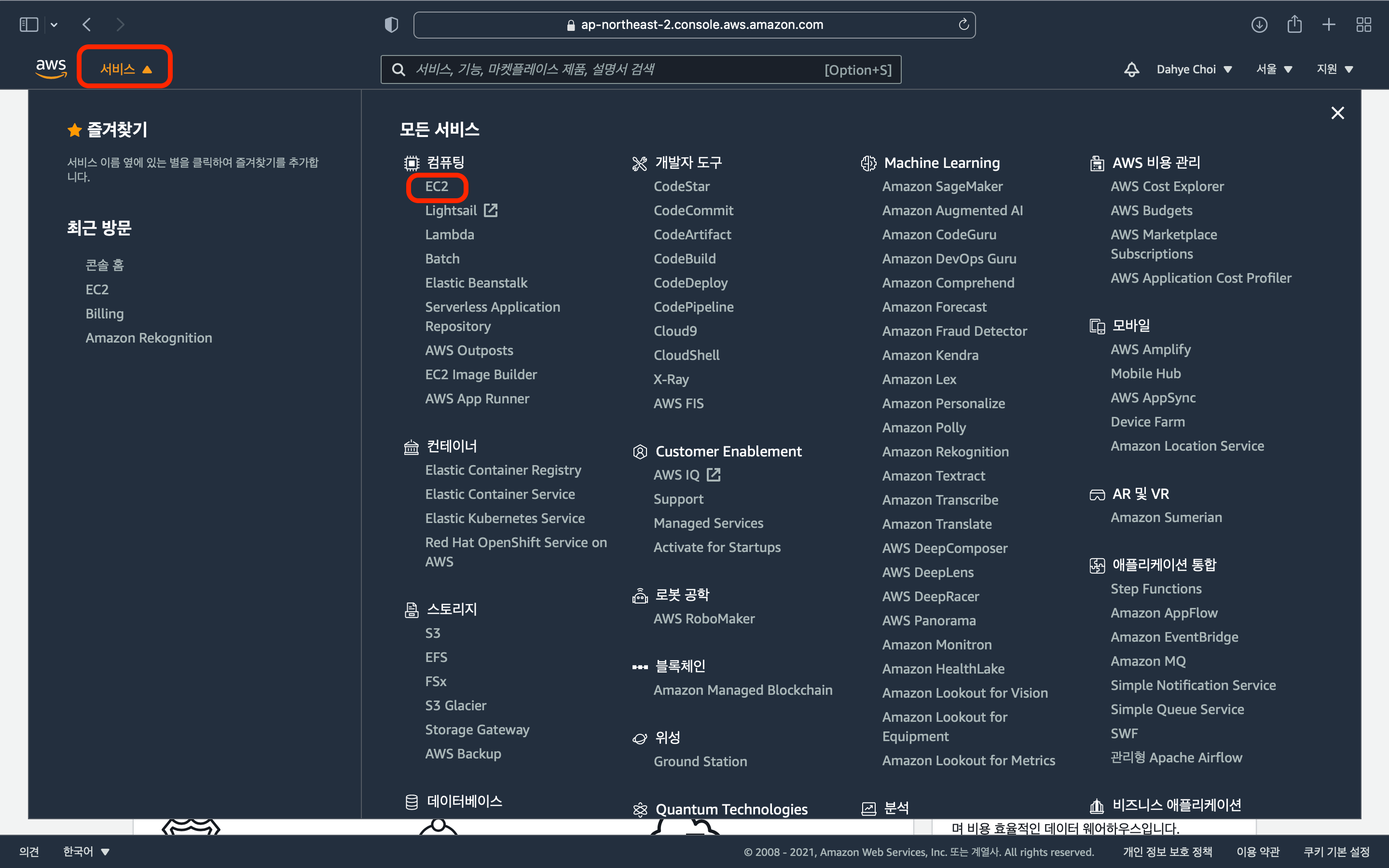
Task: Click the 데이터베이스 category icon
Action: pyautogui.click(x=412, y=802)
